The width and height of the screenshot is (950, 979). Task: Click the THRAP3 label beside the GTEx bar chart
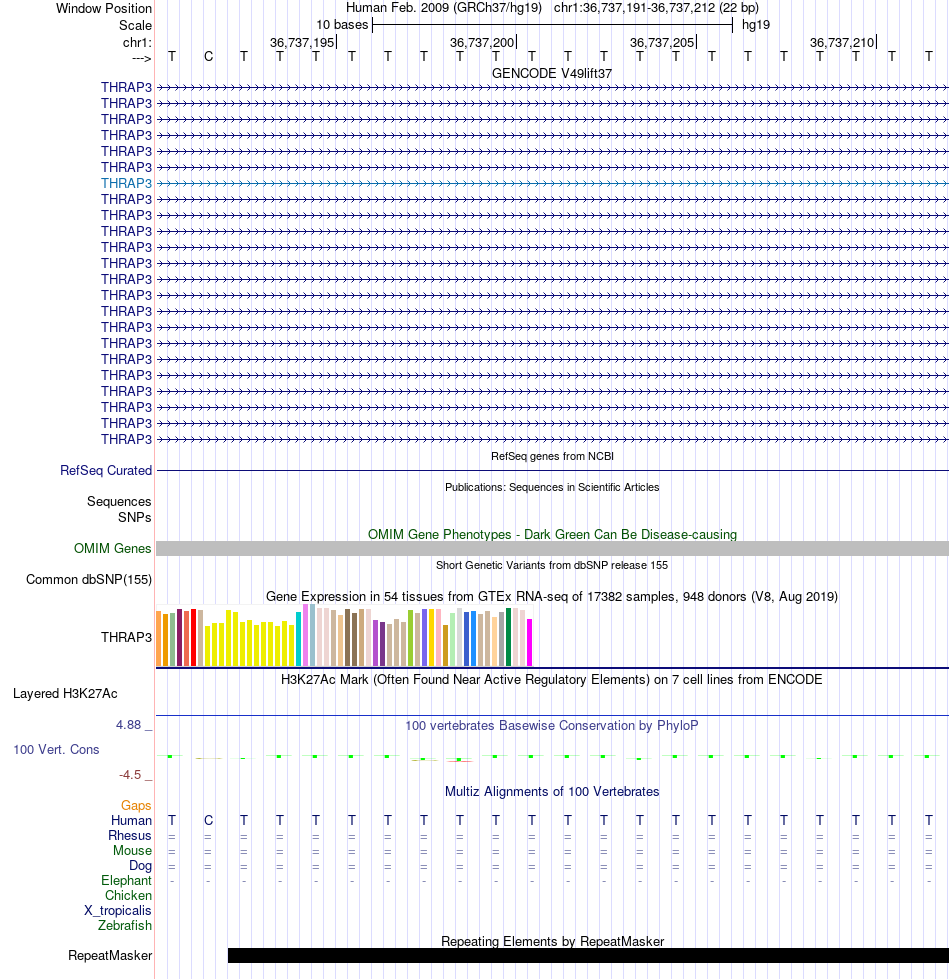click(127, 637)
